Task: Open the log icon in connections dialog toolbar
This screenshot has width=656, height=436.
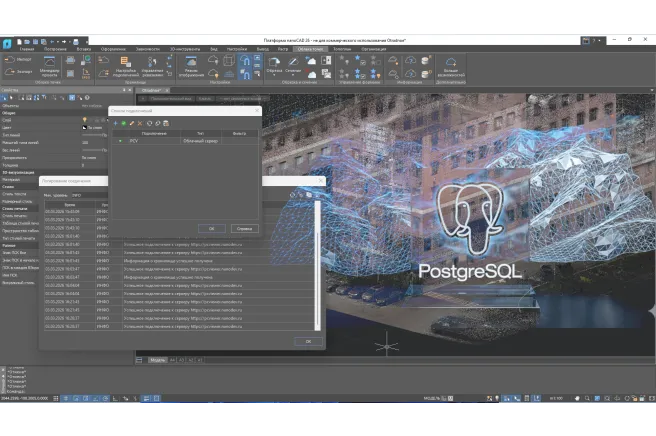Action: point(166,123)
